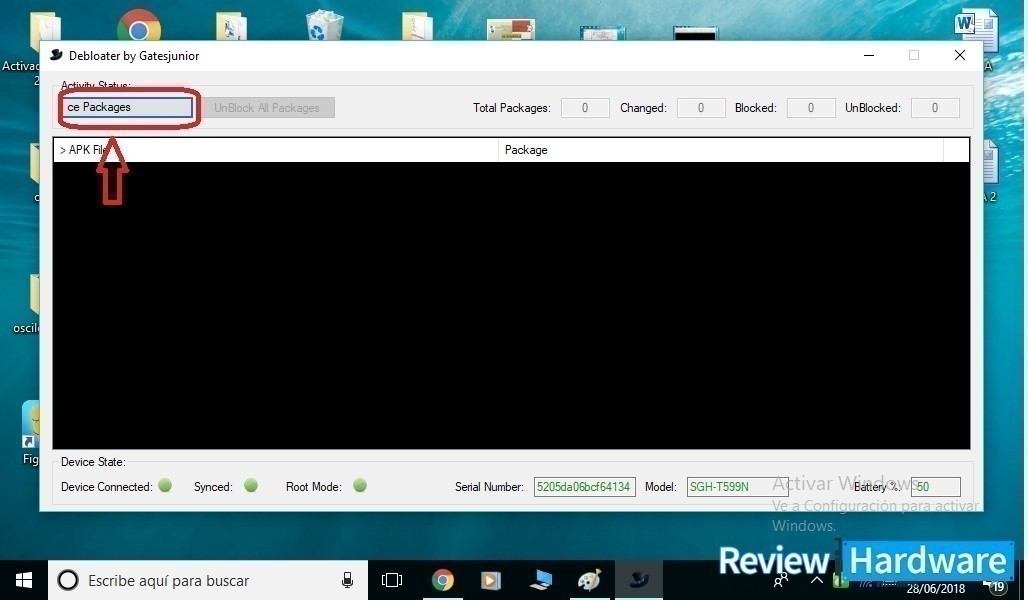
Task: Click the Synced green indicator
Action: pos(250,485)
